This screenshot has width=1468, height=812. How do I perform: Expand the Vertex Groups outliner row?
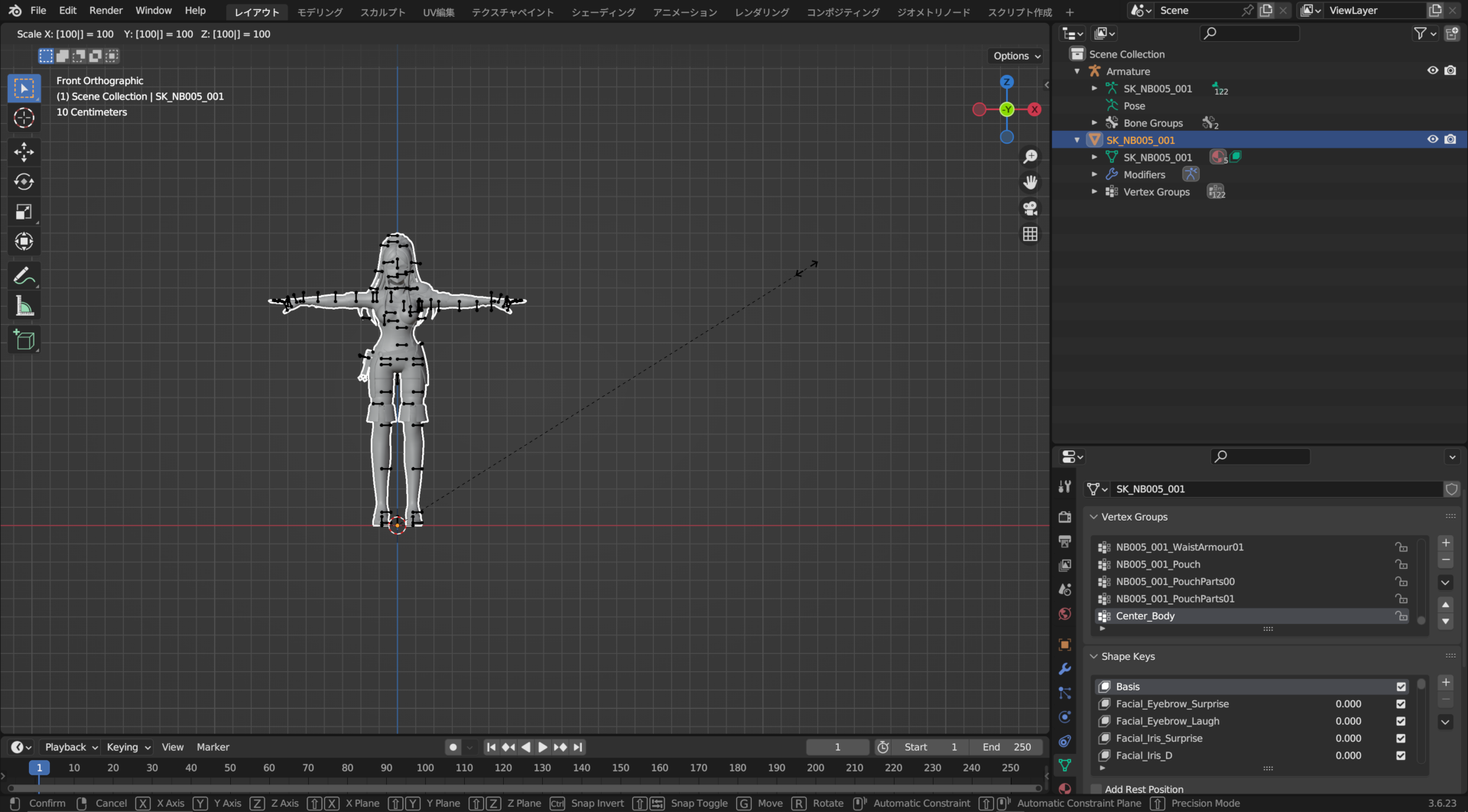coord(1094,192)
